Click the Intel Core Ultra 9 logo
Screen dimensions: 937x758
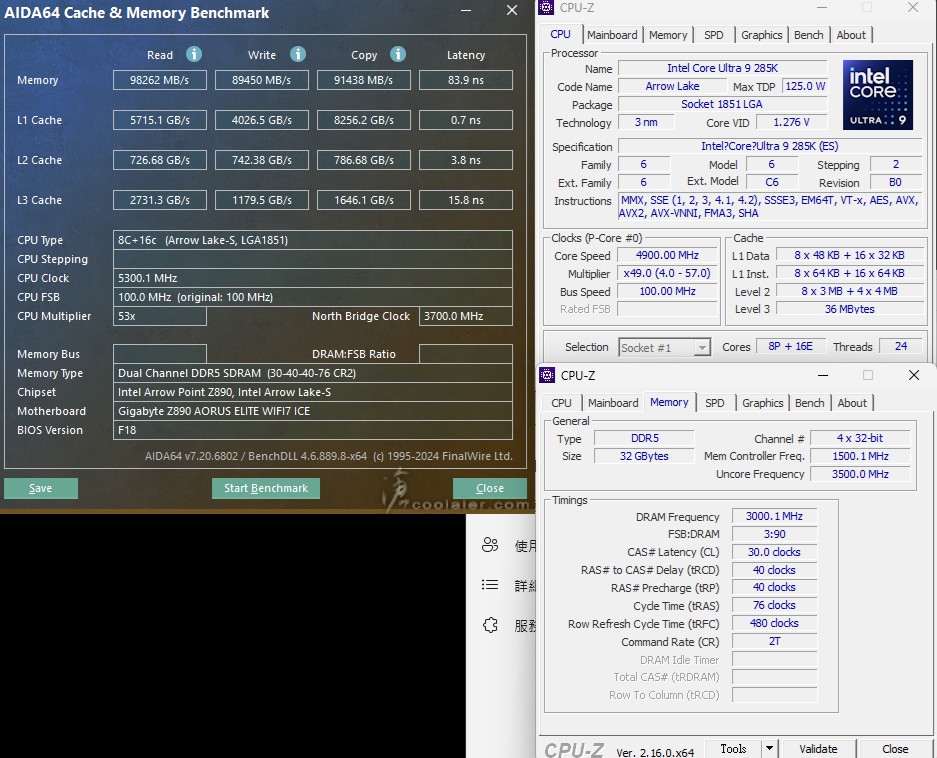click(877, 95)
